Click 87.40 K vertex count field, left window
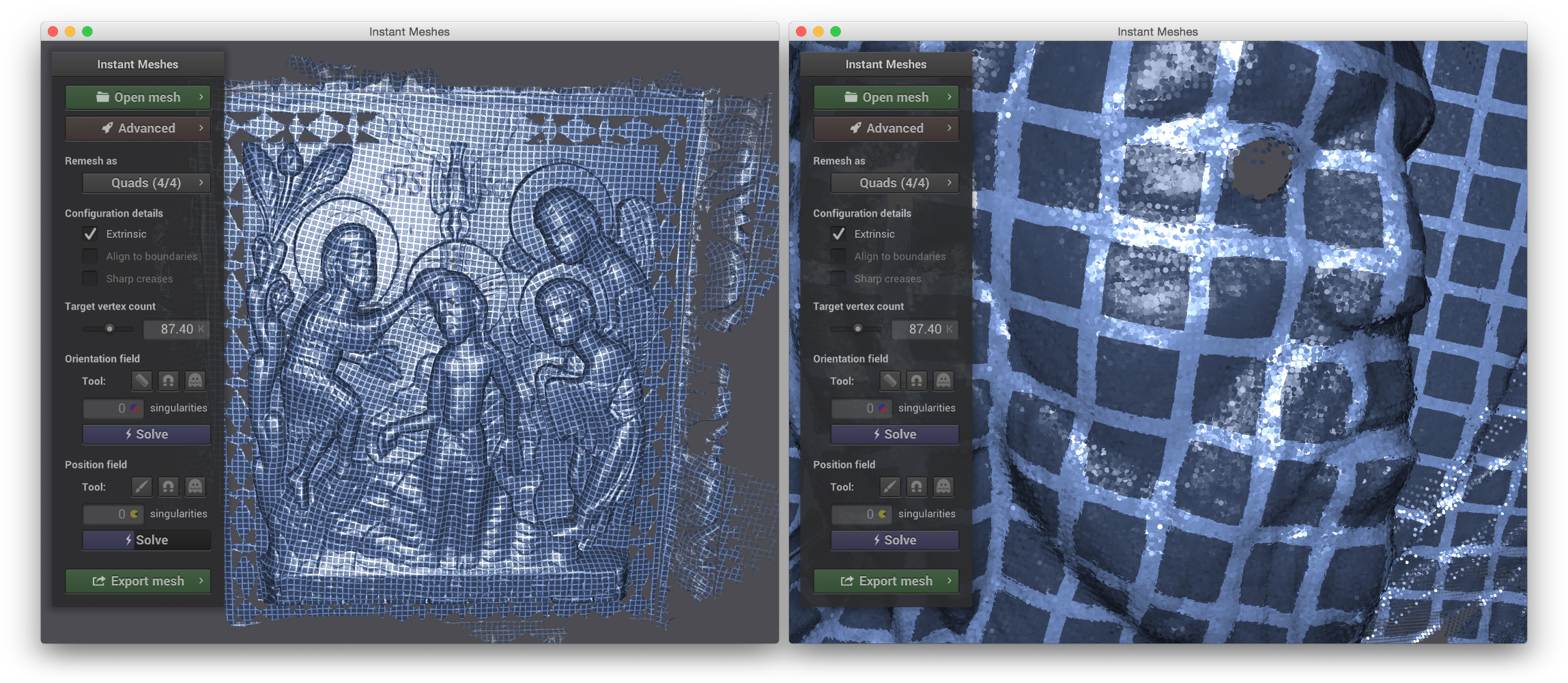1568x683 pixels. [176, 329]
